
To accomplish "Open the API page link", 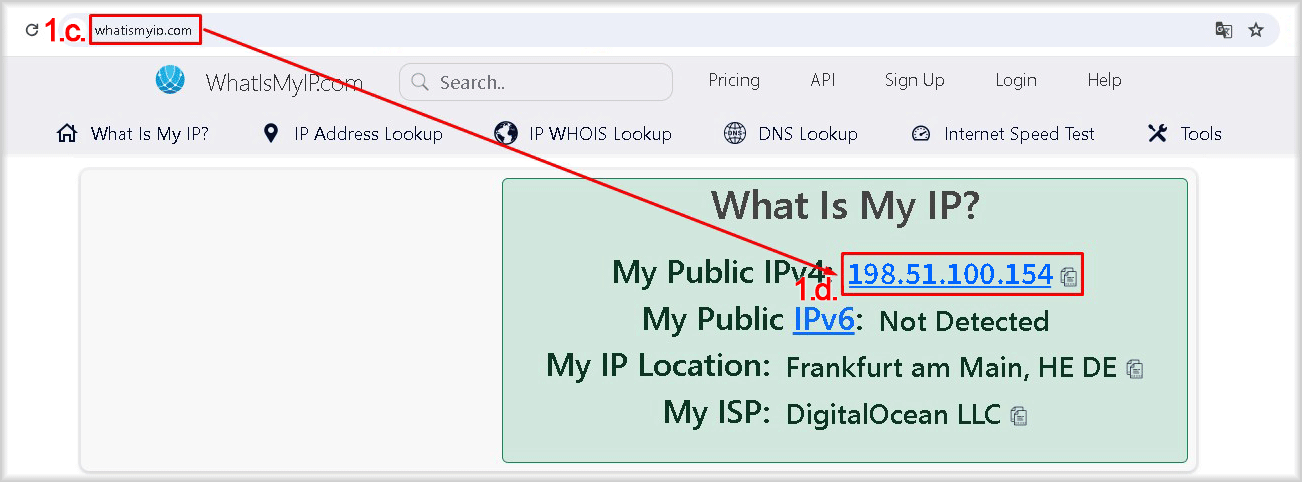I will (x=822, y=80).
